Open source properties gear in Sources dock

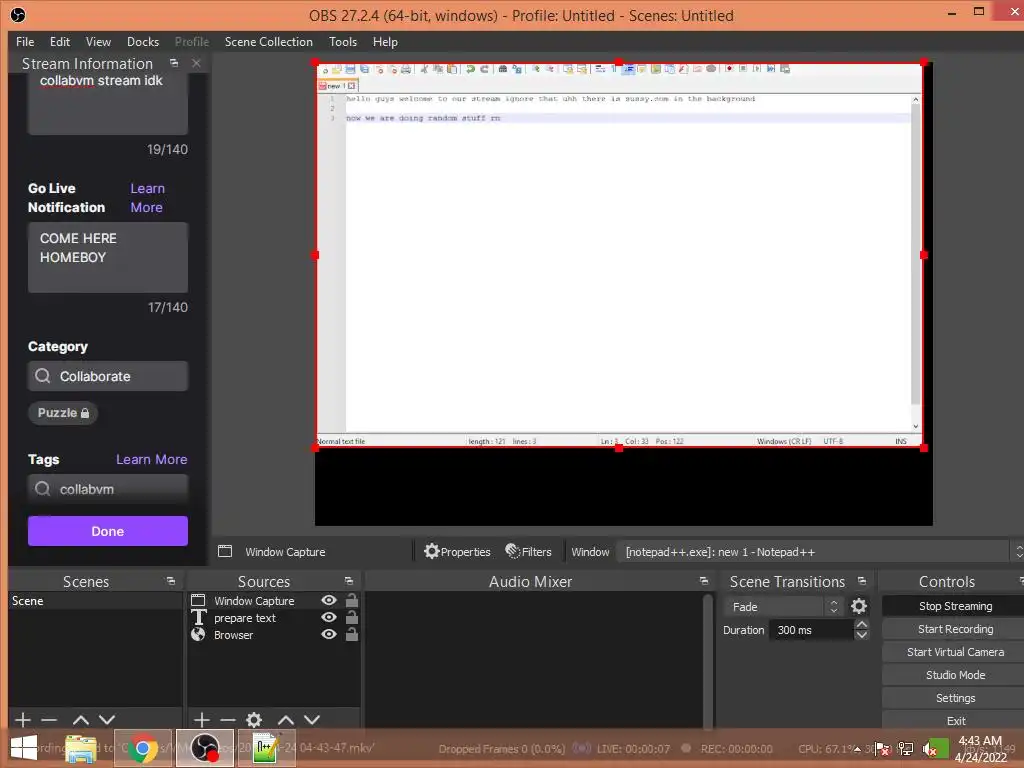(x=254, y=720)
